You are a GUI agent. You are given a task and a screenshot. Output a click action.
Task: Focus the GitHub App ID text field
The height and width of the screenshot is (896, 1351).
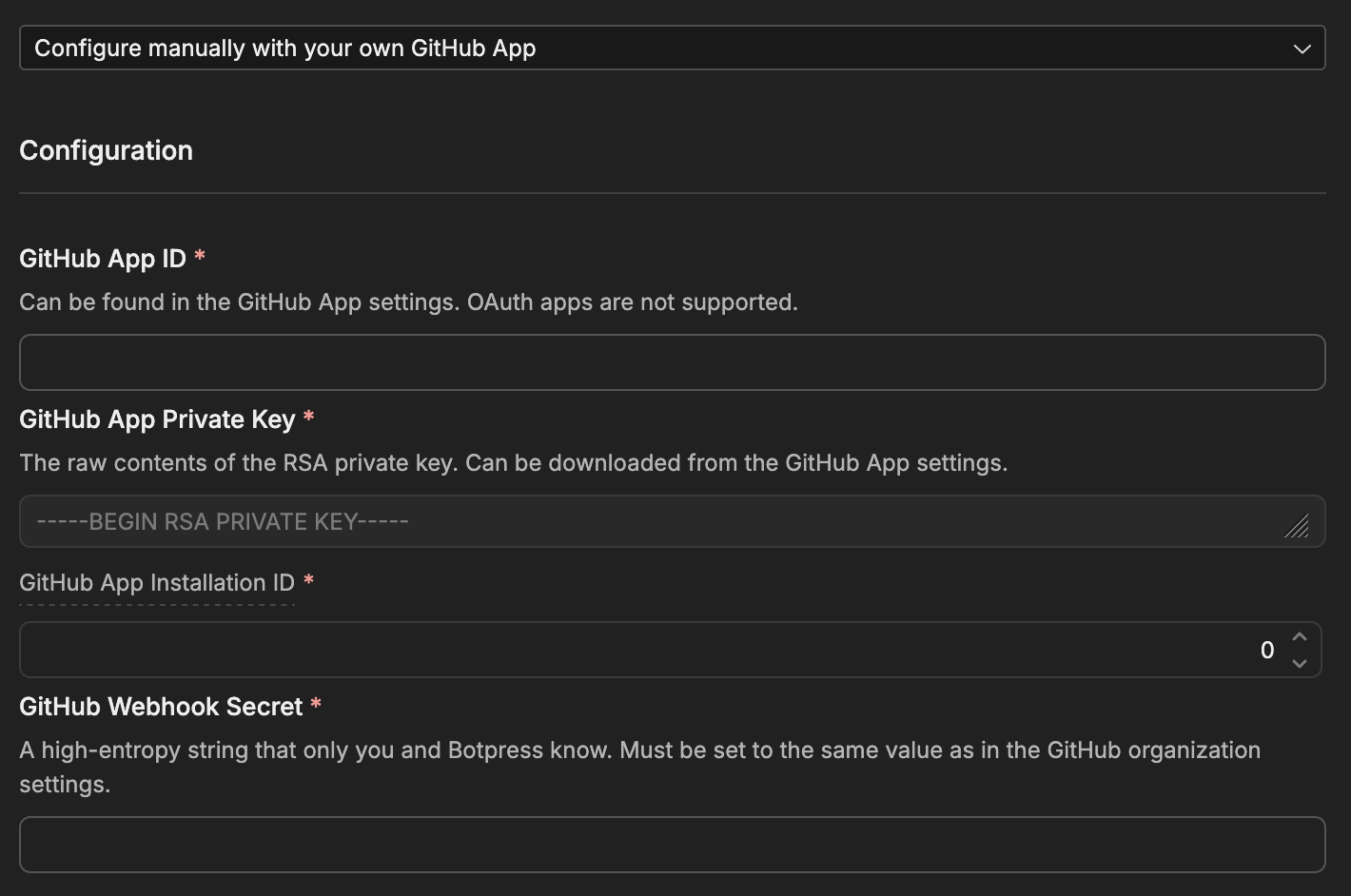point(672,362)
